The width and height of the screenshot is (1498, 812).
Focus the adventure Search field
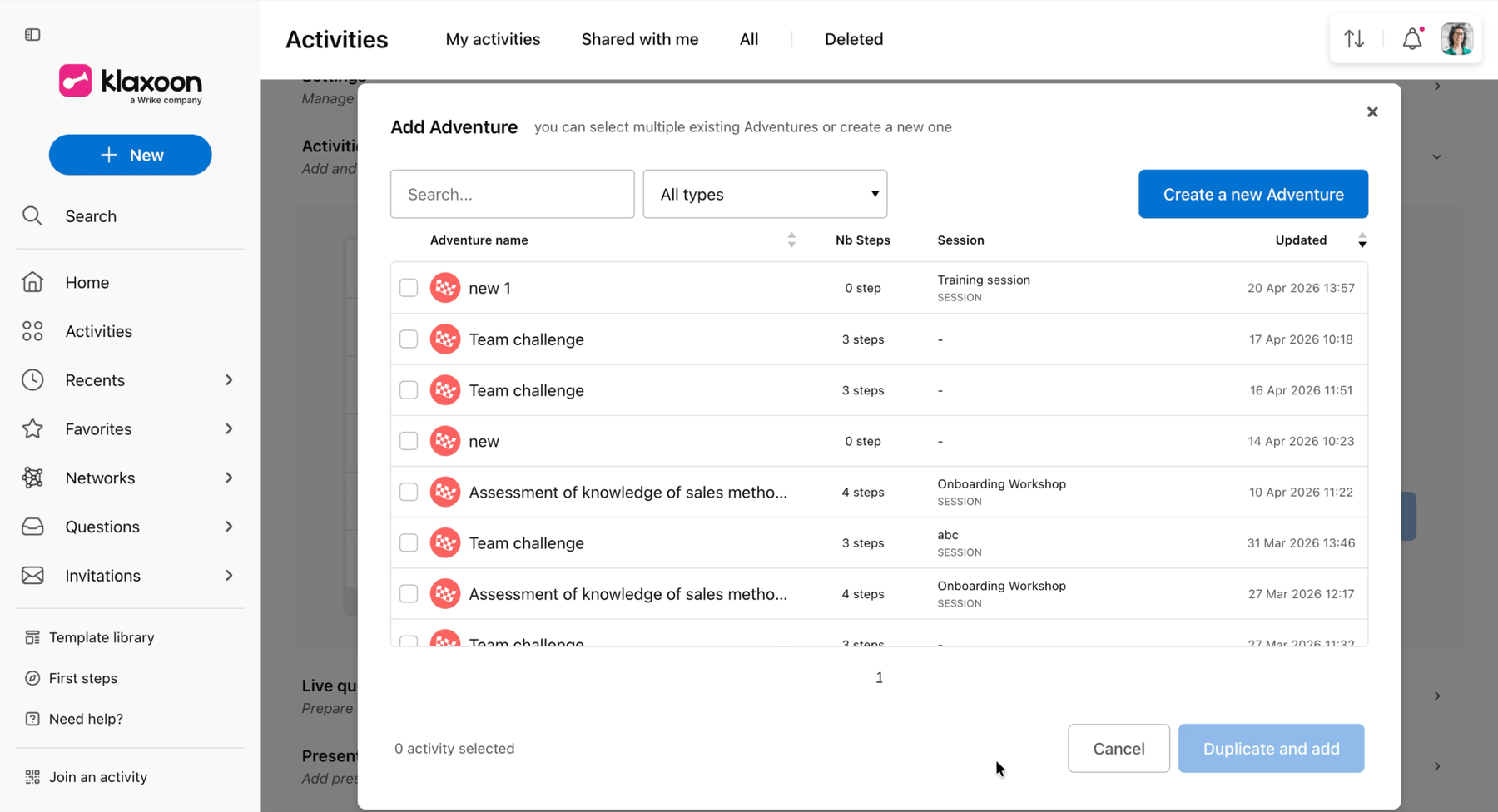[x=513, y=194]
